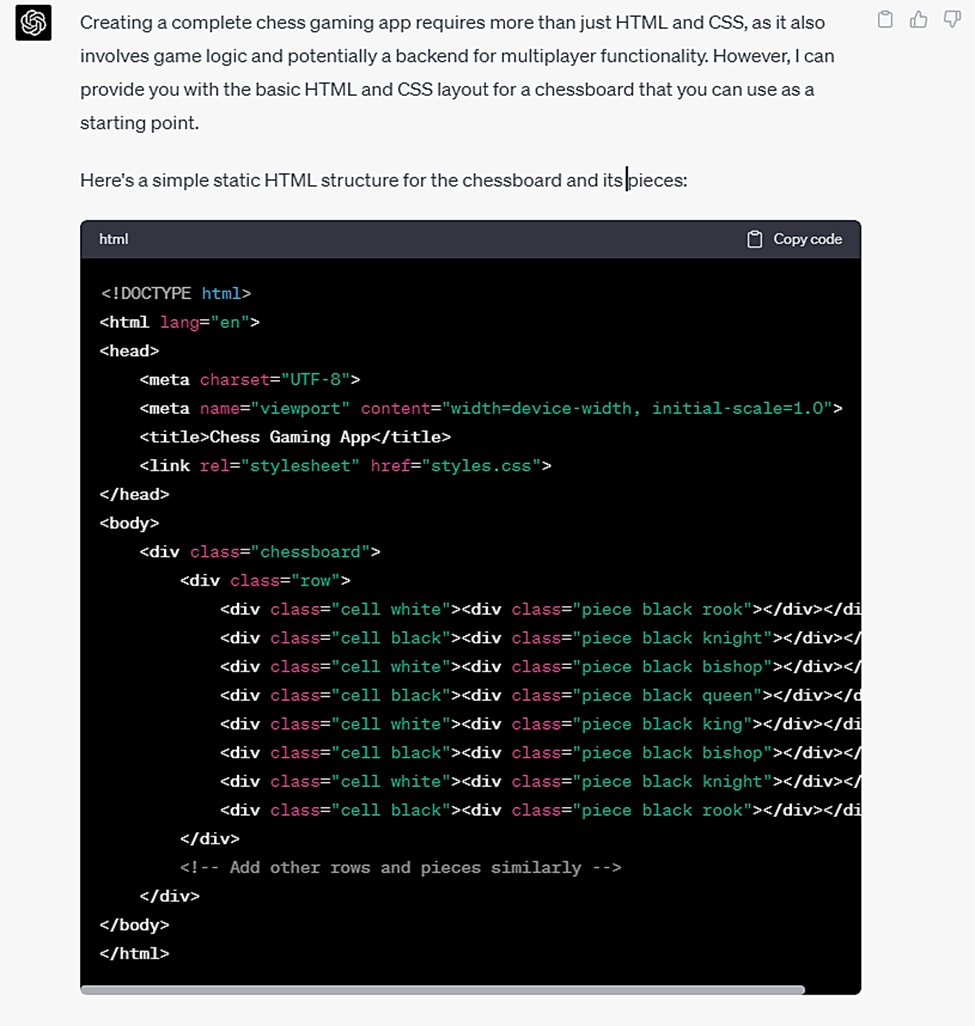The width and height of the screenshot is (975, 1026).
Task: Click the '<title>Chess Gaming App</title>' line
Action: click(x=295, y=437)
